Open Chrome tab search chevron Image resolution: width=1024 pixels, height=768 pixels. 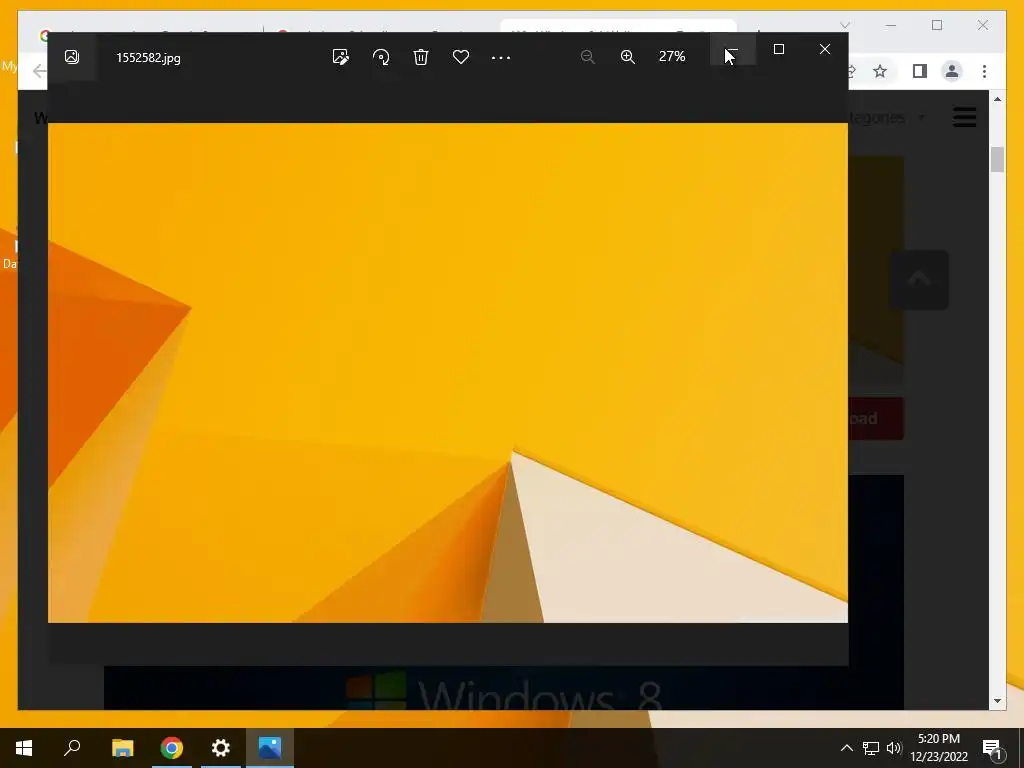tap(844, 25)
